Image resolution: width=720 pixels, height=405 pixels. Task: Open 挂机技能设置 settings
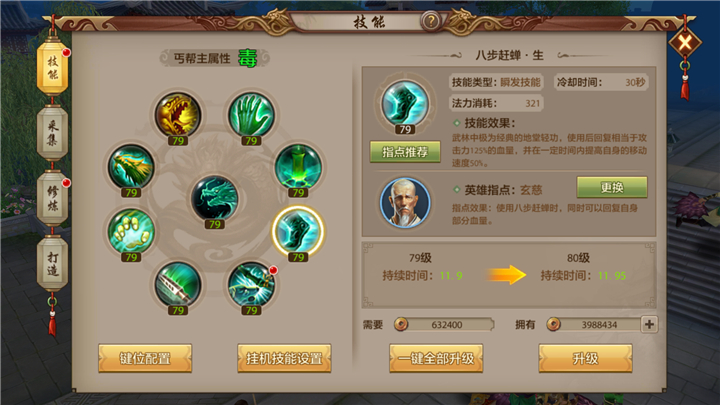coord(284,358)
